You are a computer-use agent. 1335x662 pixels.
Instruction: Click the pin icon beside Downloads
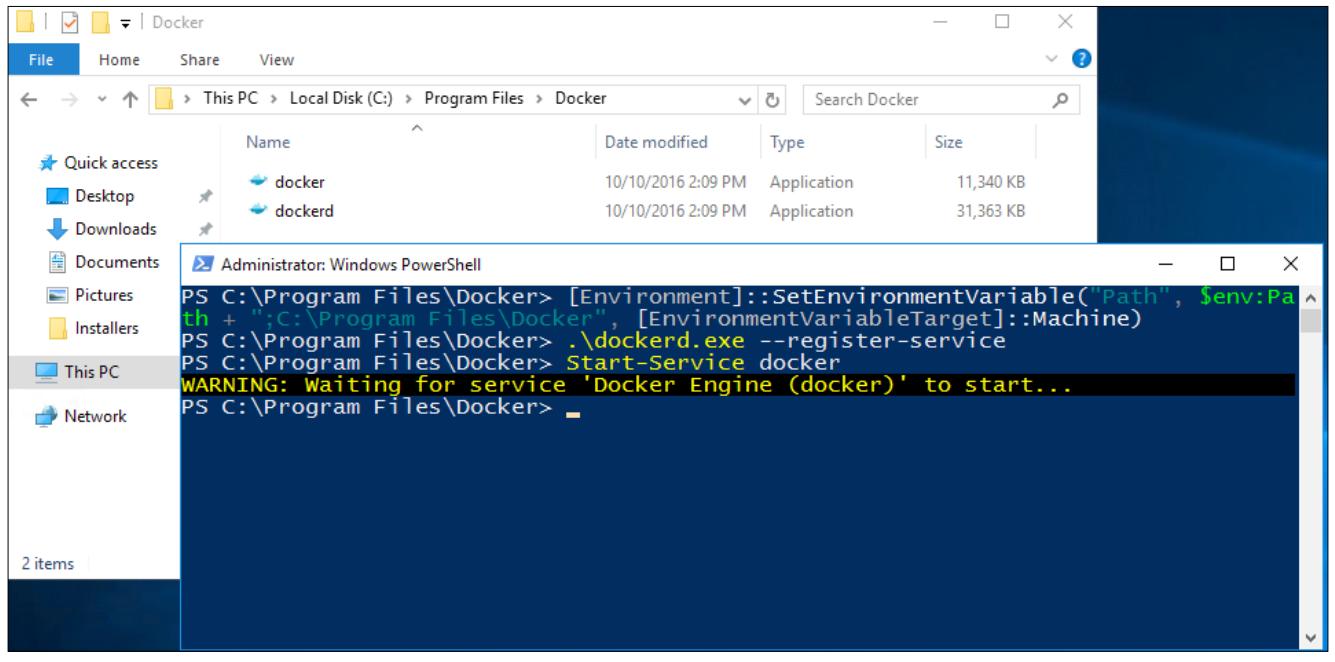205,231
